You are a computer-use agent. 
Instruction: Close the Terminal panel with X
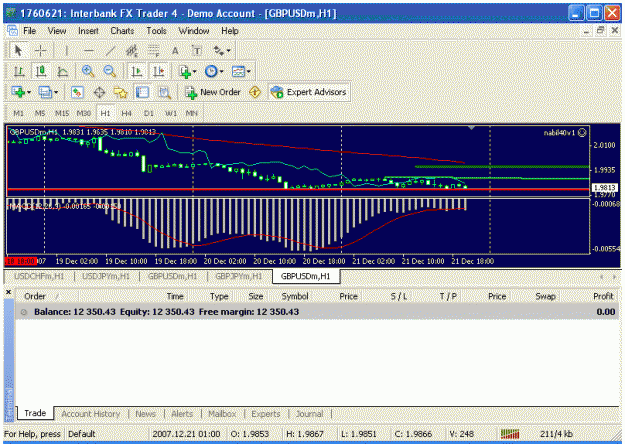[x=8, y=292]
